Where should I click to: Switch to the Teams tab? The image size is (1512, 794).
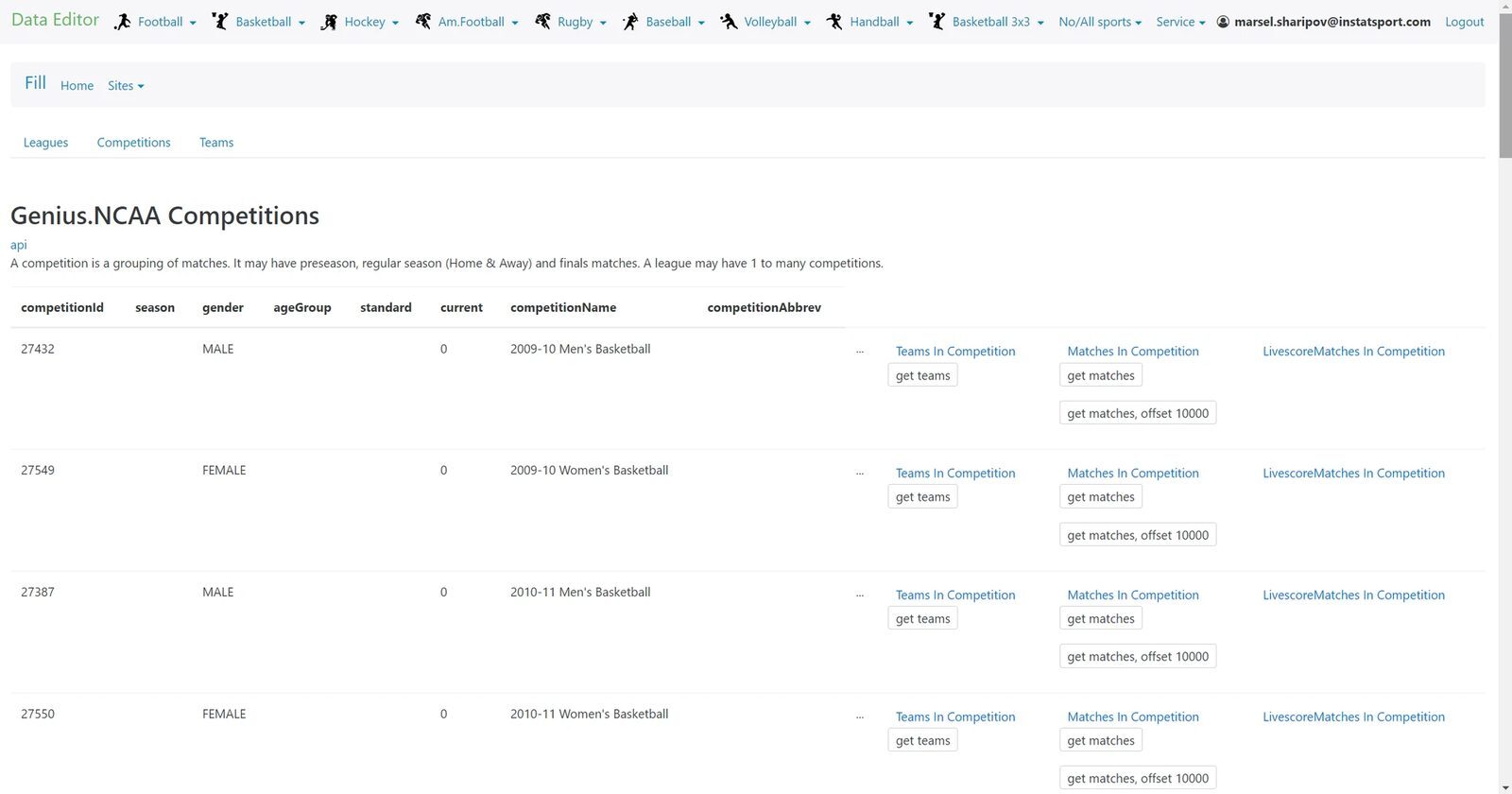tap(216, 143)
